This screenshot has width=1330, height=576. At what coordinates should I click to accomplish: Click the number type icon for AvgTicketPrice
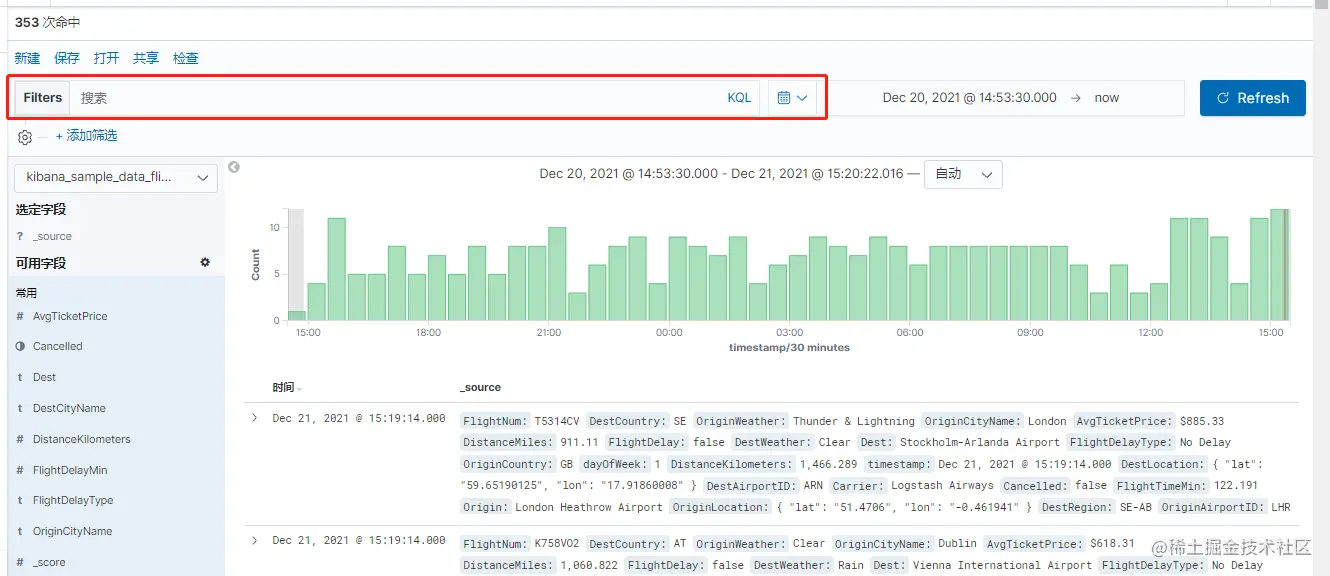pyautogui.click(x=20, y=316)
